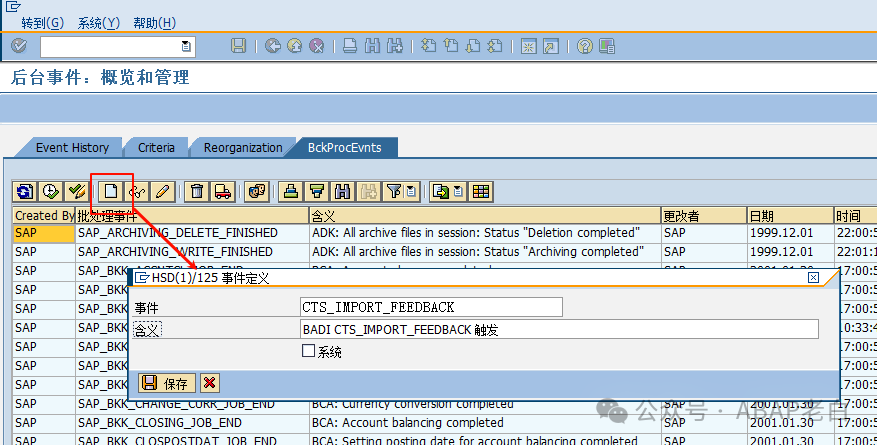Open the 帮助(H) menu
Image resolution: width=877 pixels, height=445 pixels.
[x=154, y=23]
